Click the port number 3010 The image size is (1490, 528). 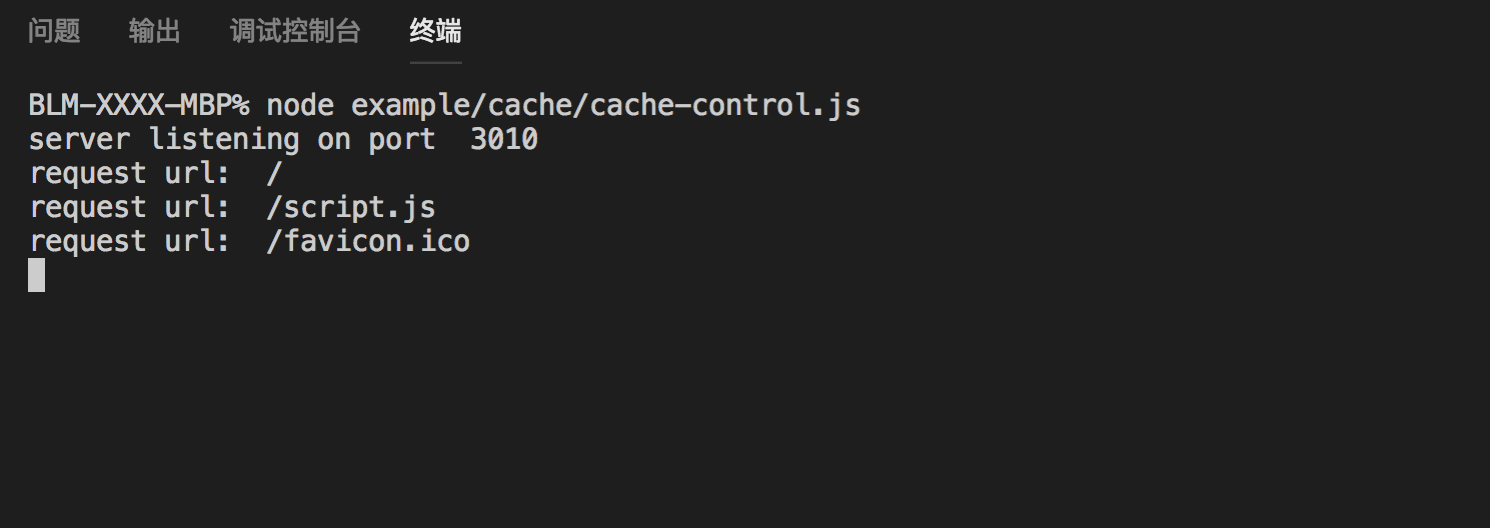tap(504, 139)
